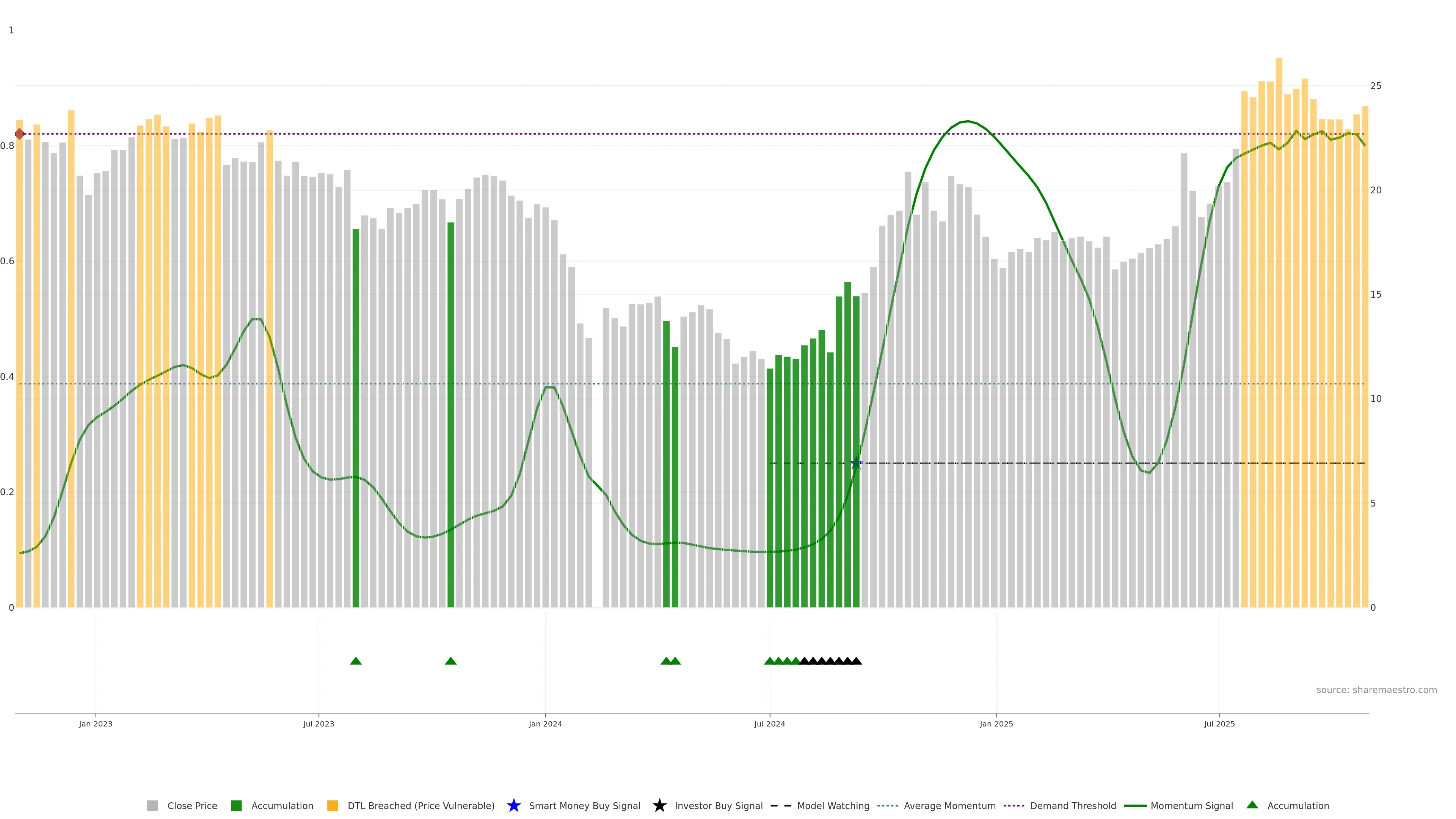This screenshot has width=1456, height=819.
Task: Click the accumulation triangle near Jul 2023
Action: tap(356, 661)
